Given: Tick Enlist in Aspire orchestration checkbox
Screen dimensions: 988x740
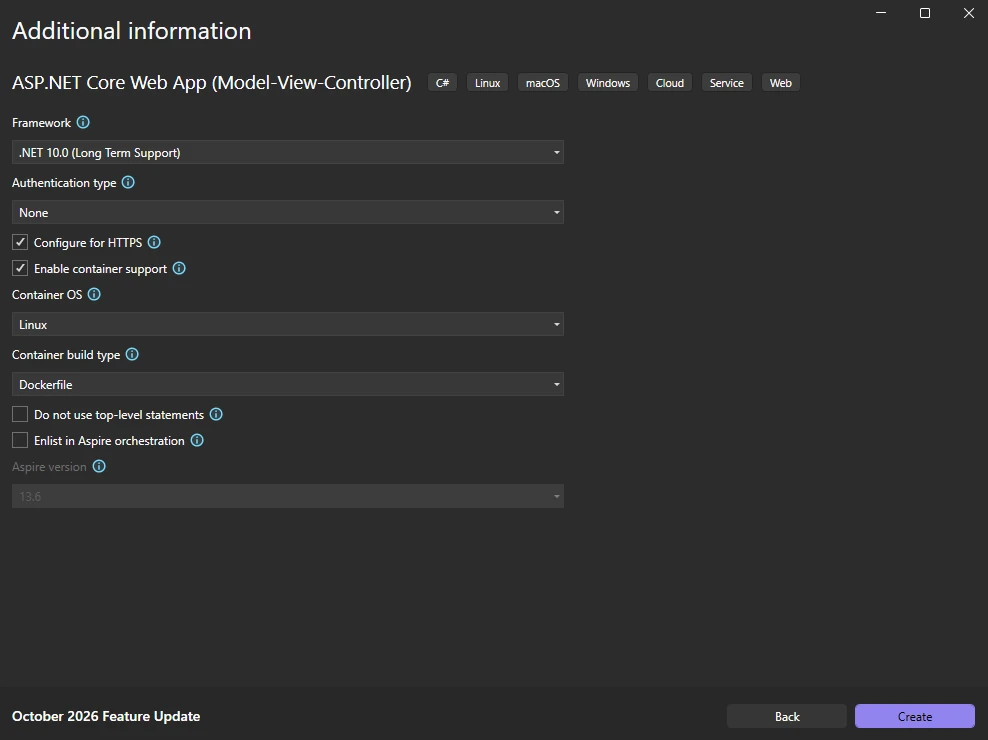Looking at the screenshot, I should click(20, 440).
